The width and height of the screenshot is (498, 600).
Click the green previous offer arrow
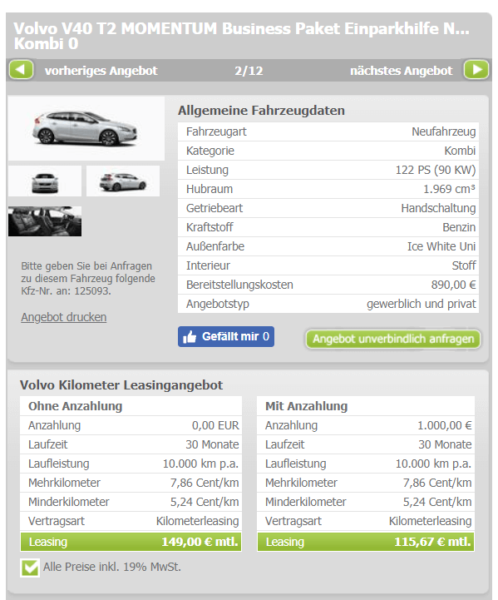[x=21, y=70]
